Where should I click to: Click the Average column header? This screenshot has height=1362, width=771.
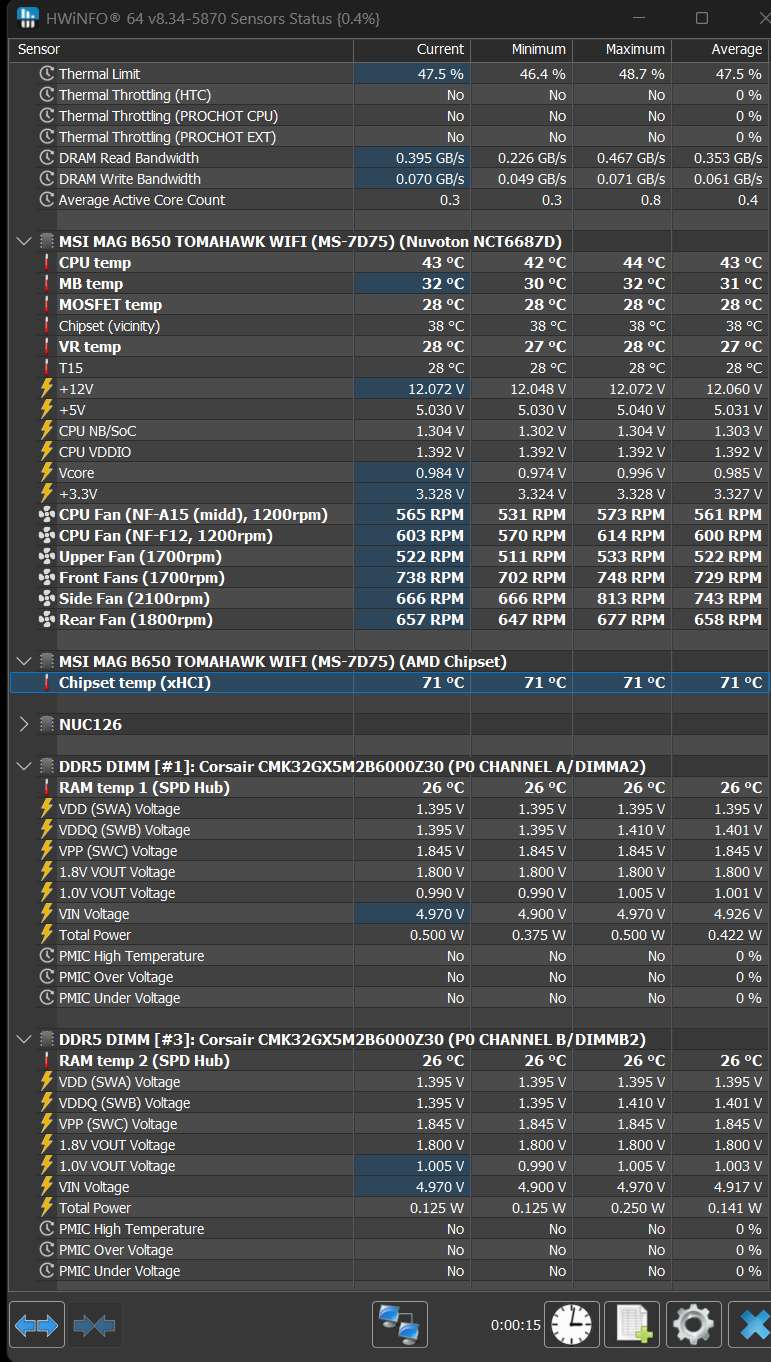click(720, 49)
